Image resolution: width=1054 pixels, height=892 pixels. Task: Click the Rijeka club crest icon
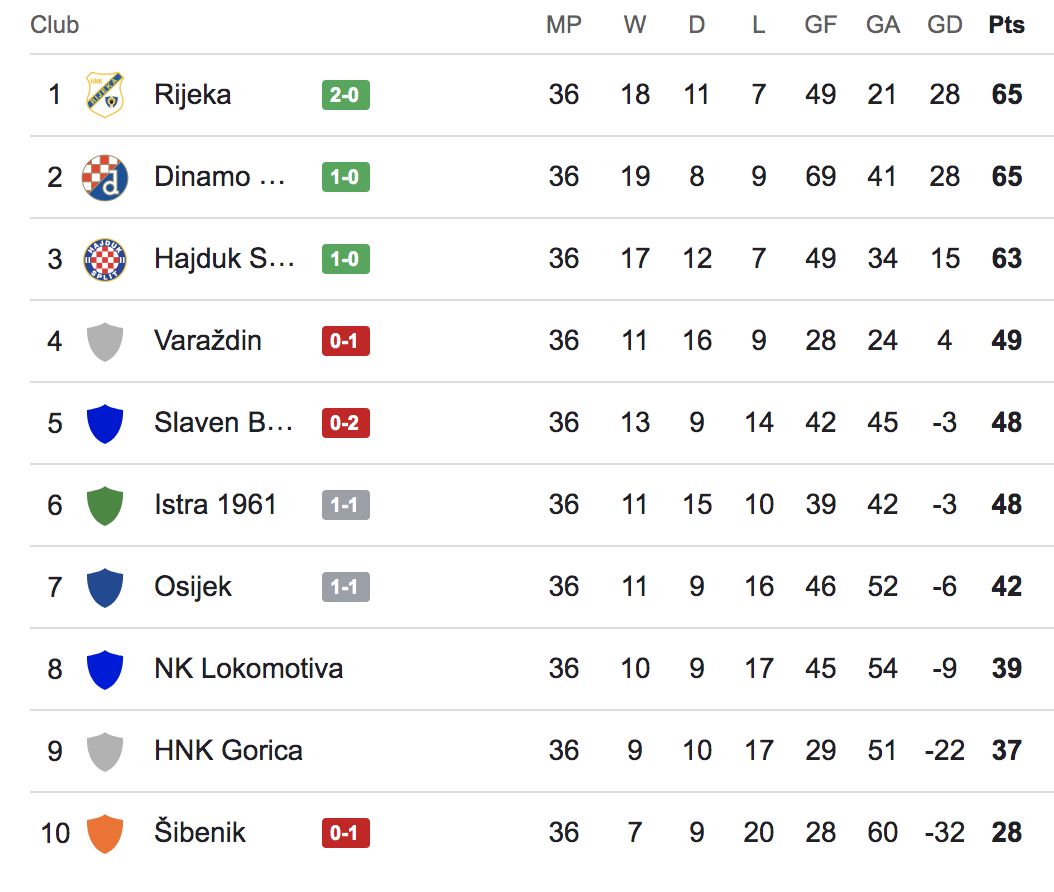click(x=105, y=95)
